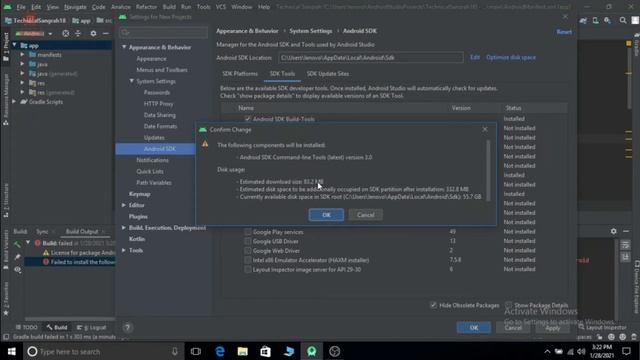Open the File menu

pos(21,7)
